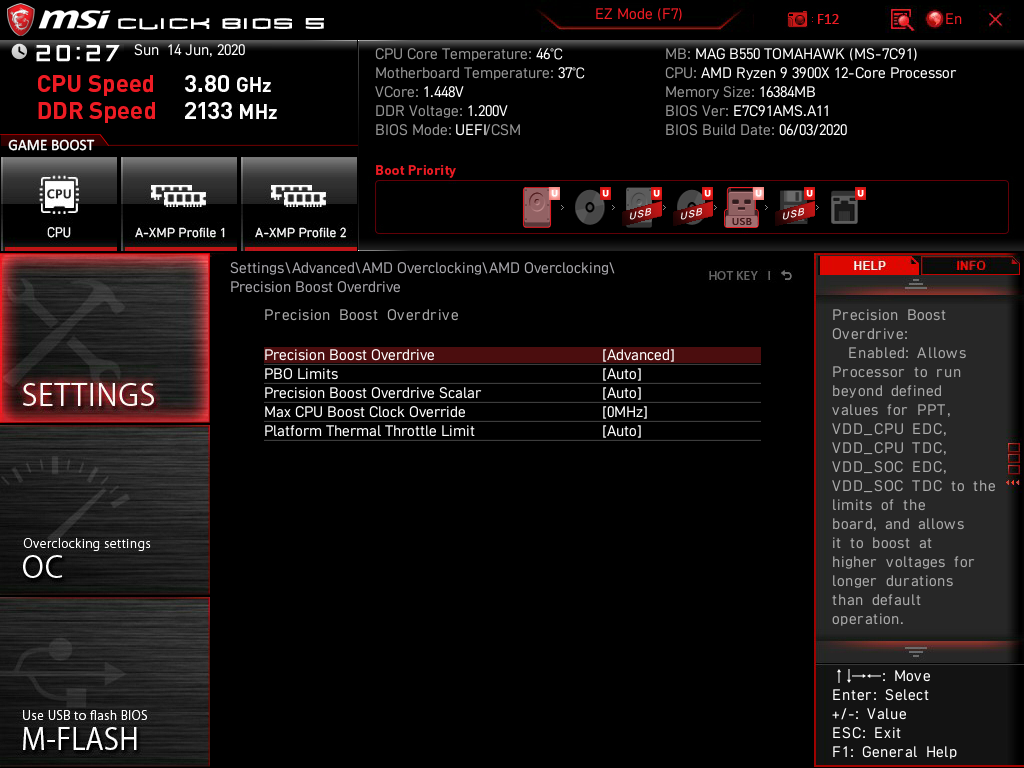Viewport: 1024px width, 768px height.
Task: Click the Boot Priority label
Action: pos(415,170)
